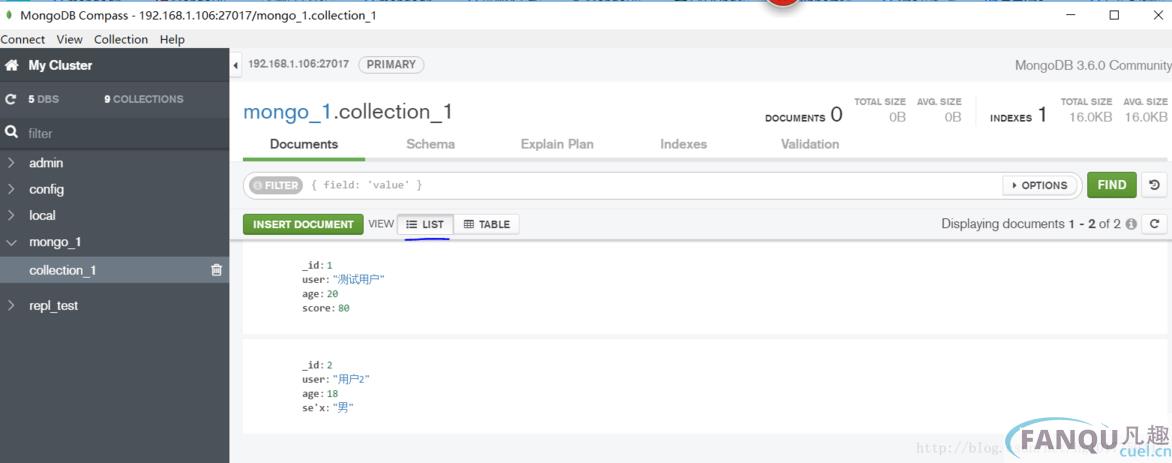Image resolution: width=1172 pixels, height=463 pixels.
Task: Click the age: 18 field
Action: tap(320, 393)
